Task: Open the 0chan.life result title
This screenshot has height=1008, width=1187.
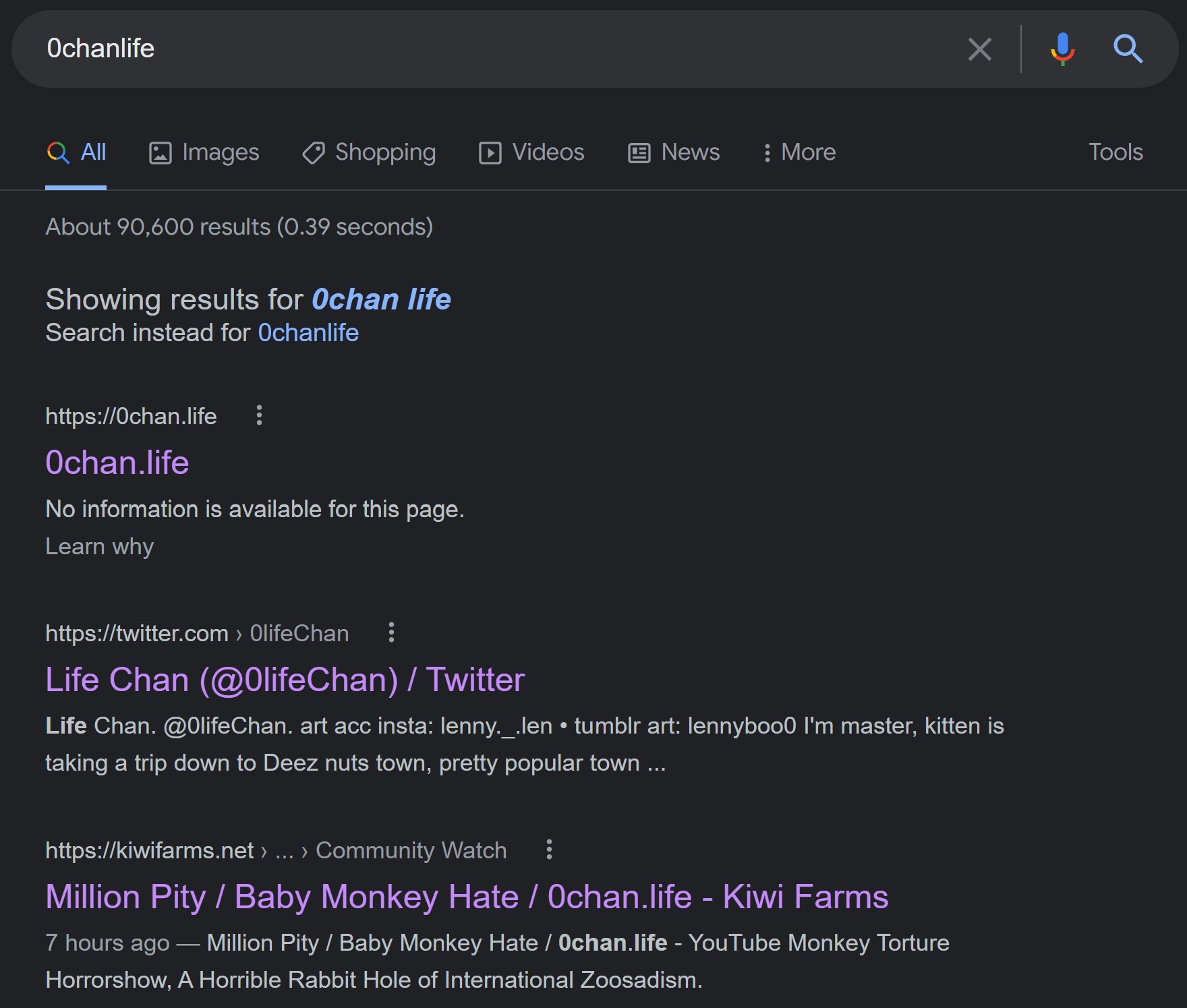Action: coord(117,463)
